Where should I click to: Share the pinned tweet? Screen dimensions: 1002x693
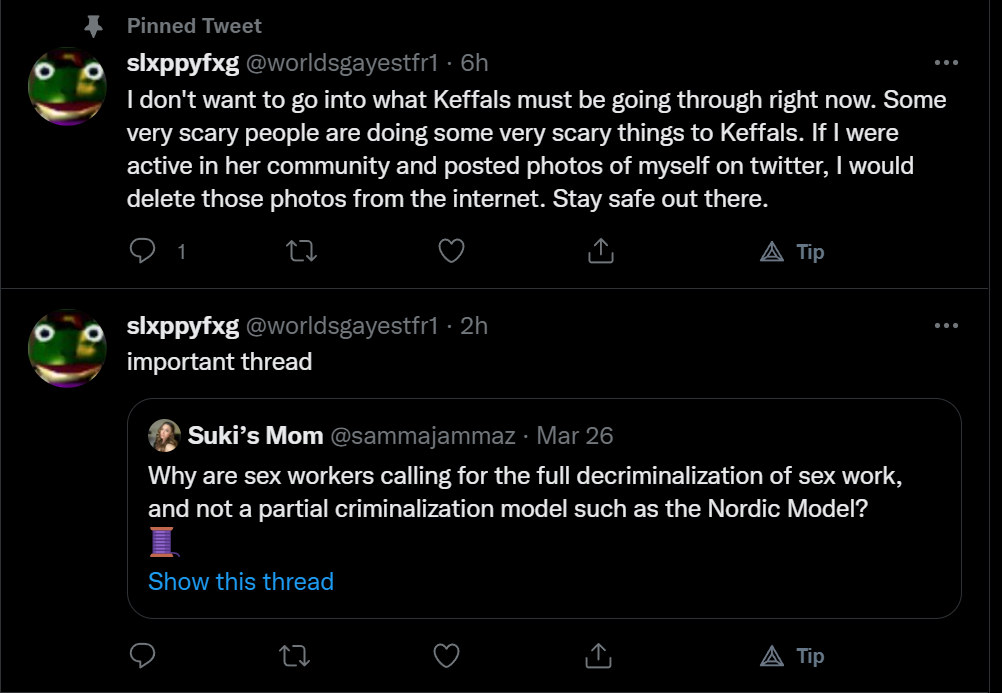click(600, 251)
